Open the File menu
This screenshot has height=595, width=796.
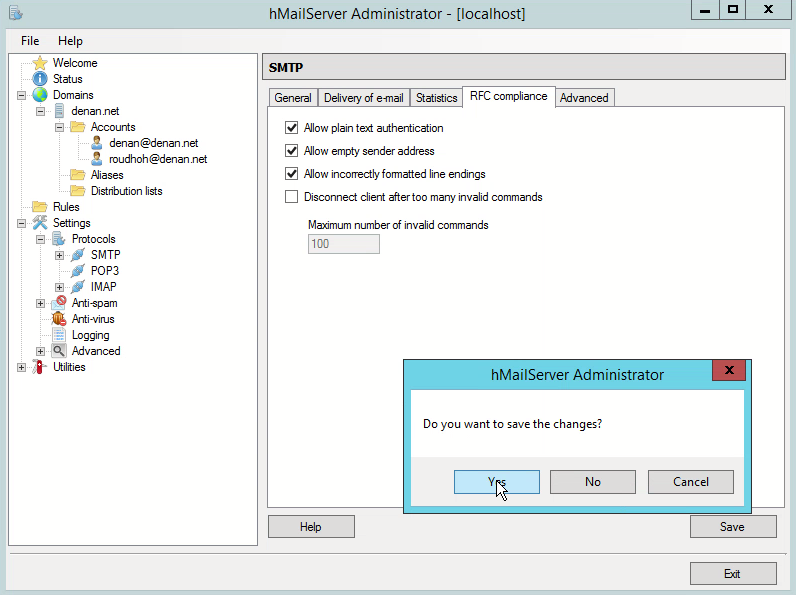point(30,41)
